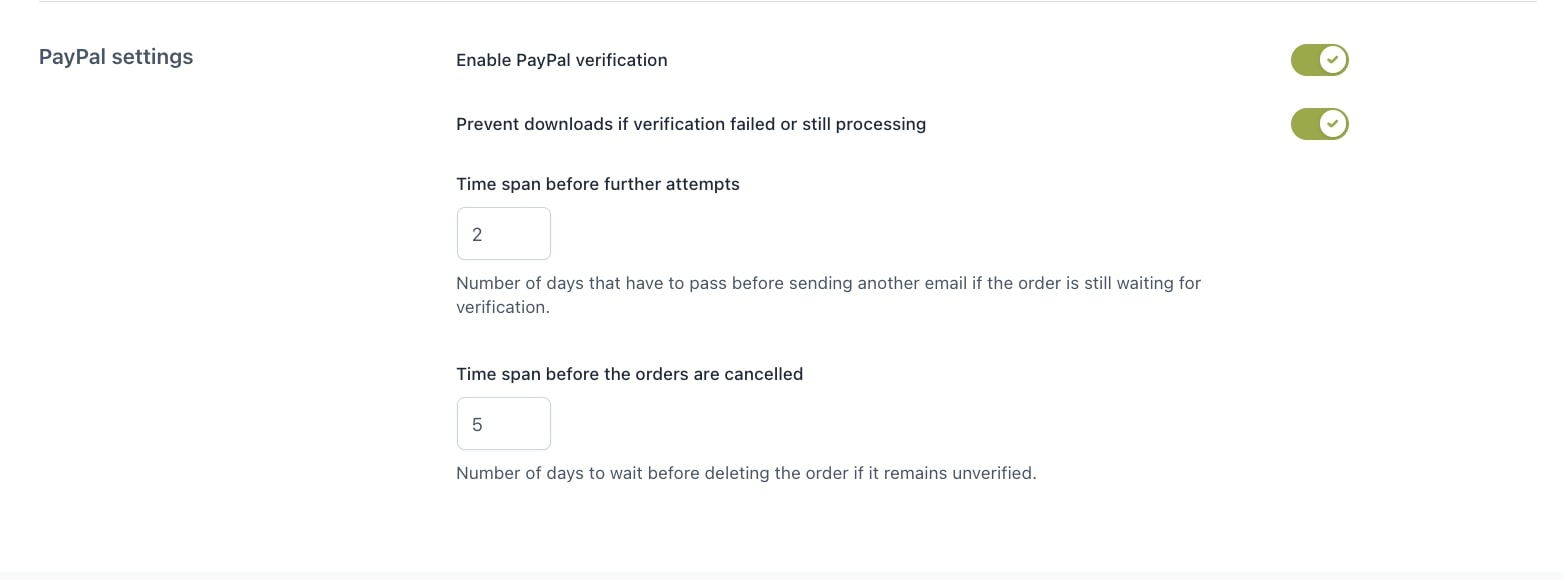Click green track of Enable PayPal verification switch

1304,60
